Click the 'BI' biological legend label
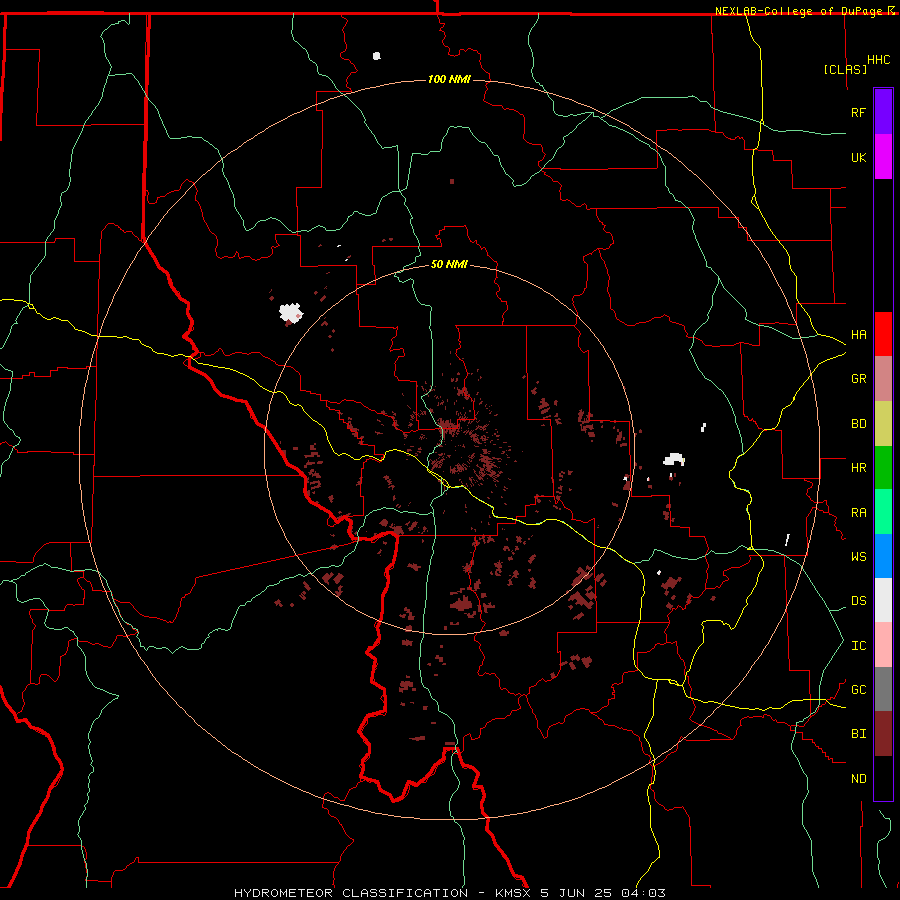The height and width of the screenshot is (900, 900). click(858, 734)
